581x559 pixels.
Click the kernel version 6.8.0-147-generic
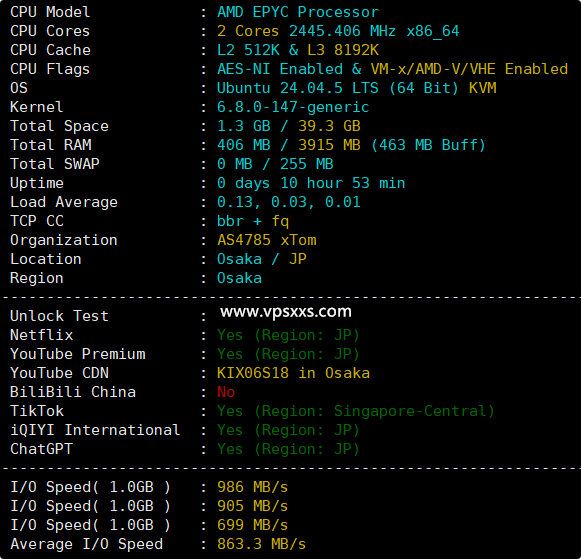click(x=293, y=107)
